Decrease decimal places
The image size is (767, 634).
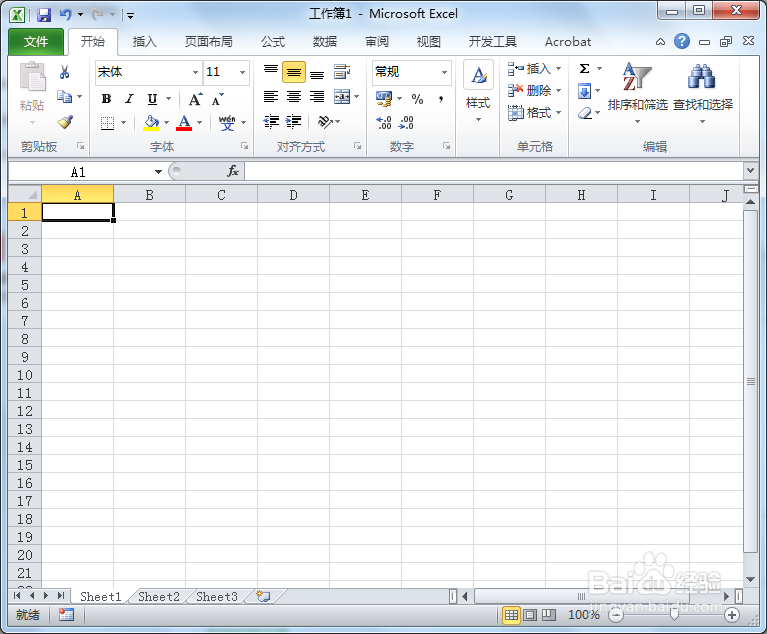[x=406, y=122]
